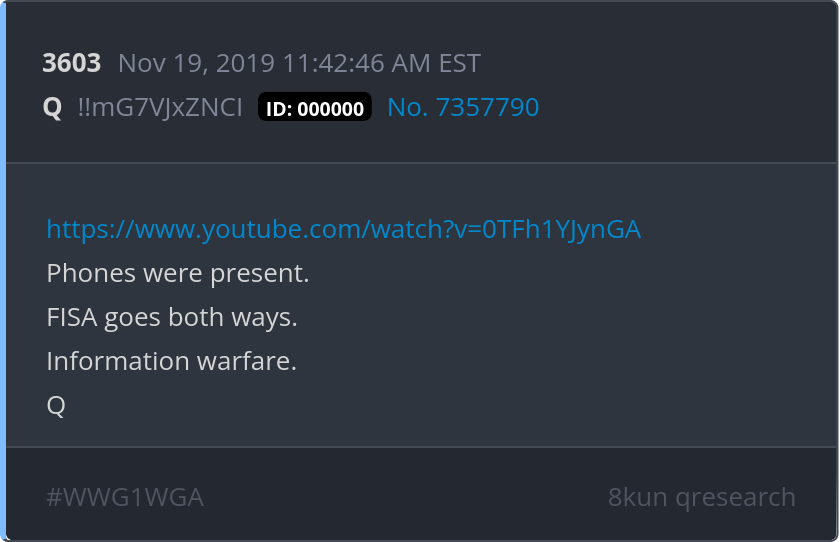Click the "ID:" text inside black badge
This screenshot has height=542, width=840.
coord(279,109)
